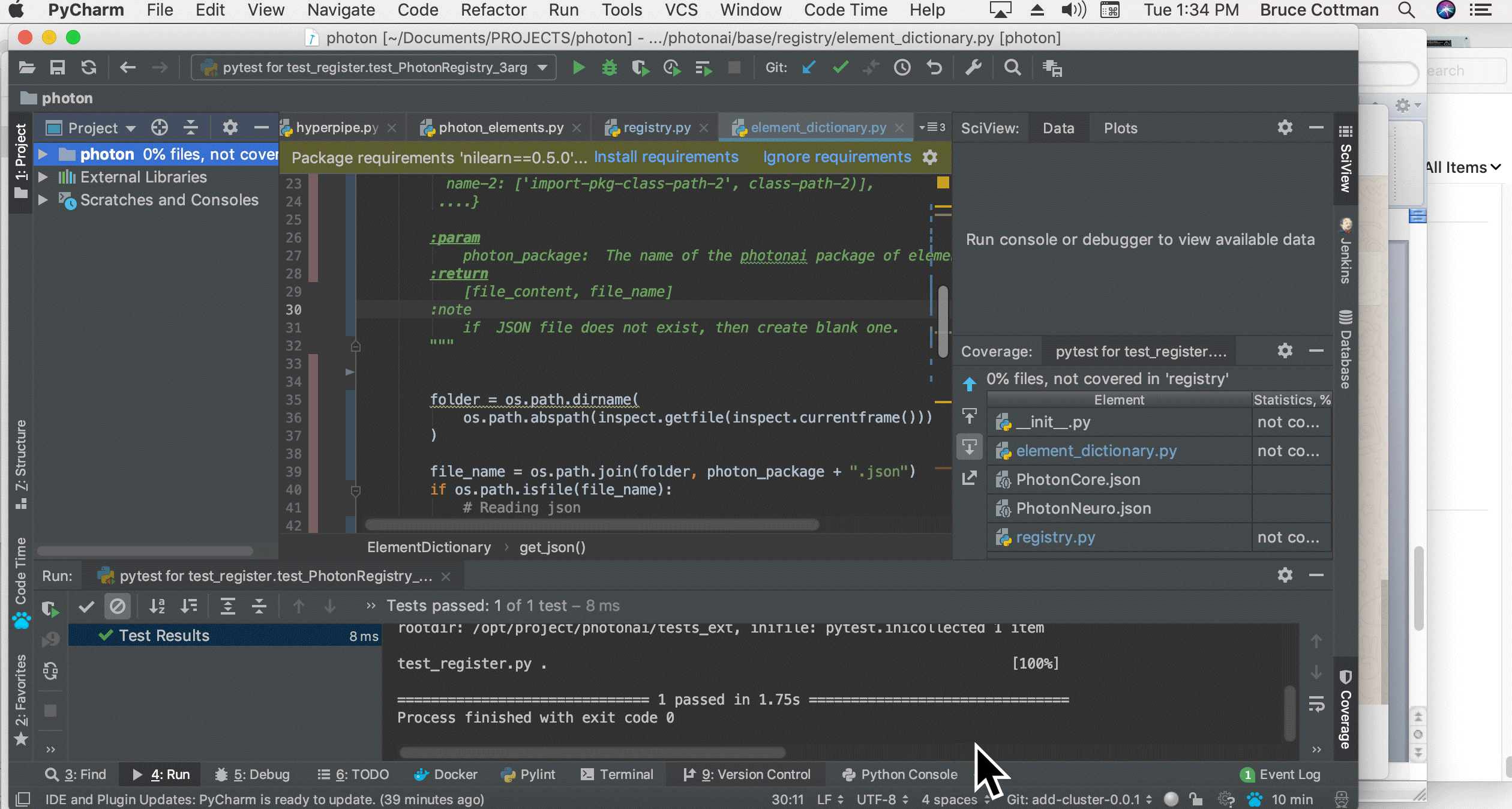Click the Sort alphabetically icon in test runner

(157, 606)
